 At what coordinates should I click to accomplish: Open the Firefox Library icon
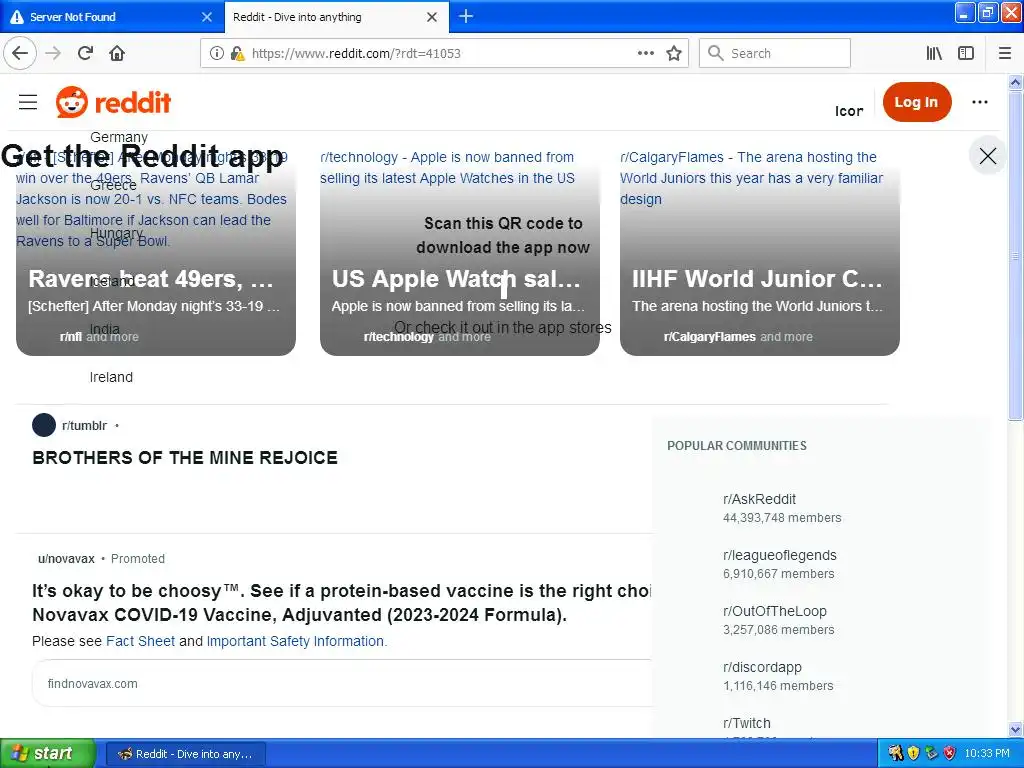[x=934, y=53]
